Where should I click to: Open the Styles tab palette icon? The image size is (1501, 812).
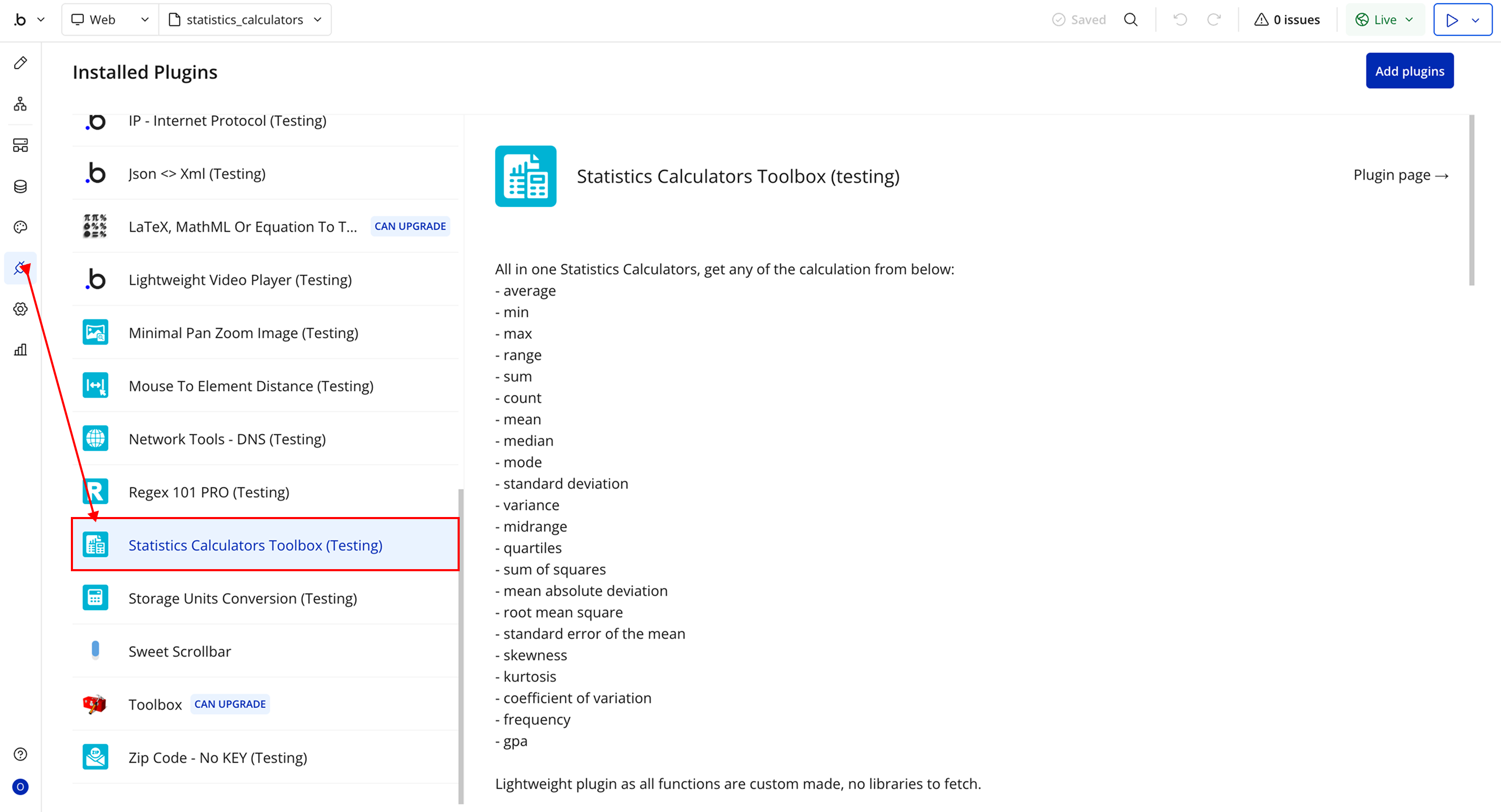tap(20, 227)
